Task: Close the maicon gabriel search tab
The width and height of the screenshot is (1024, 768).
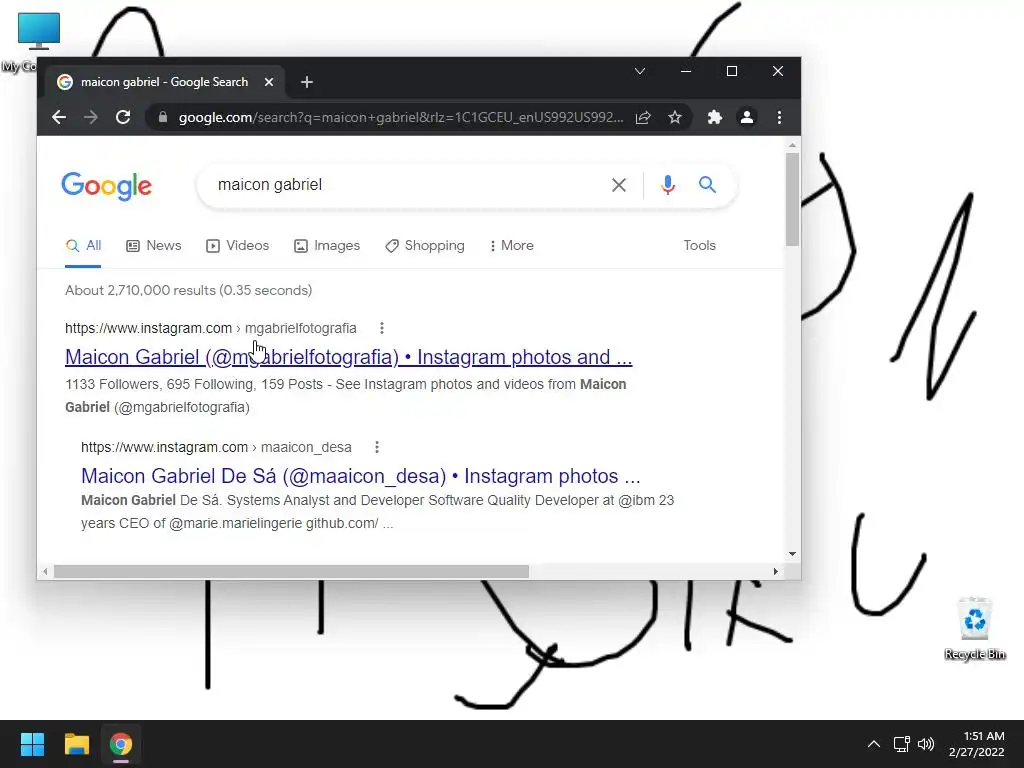Action: 269,82
